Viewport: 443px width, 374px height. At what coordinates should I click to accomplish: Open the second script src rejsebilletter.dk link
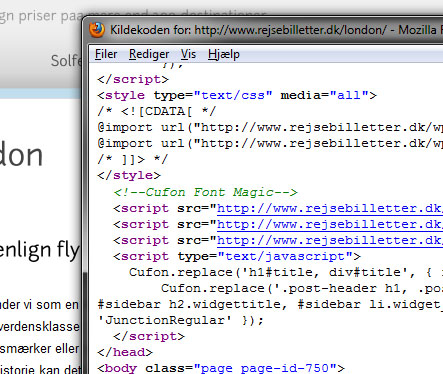(x=330, y=225)
